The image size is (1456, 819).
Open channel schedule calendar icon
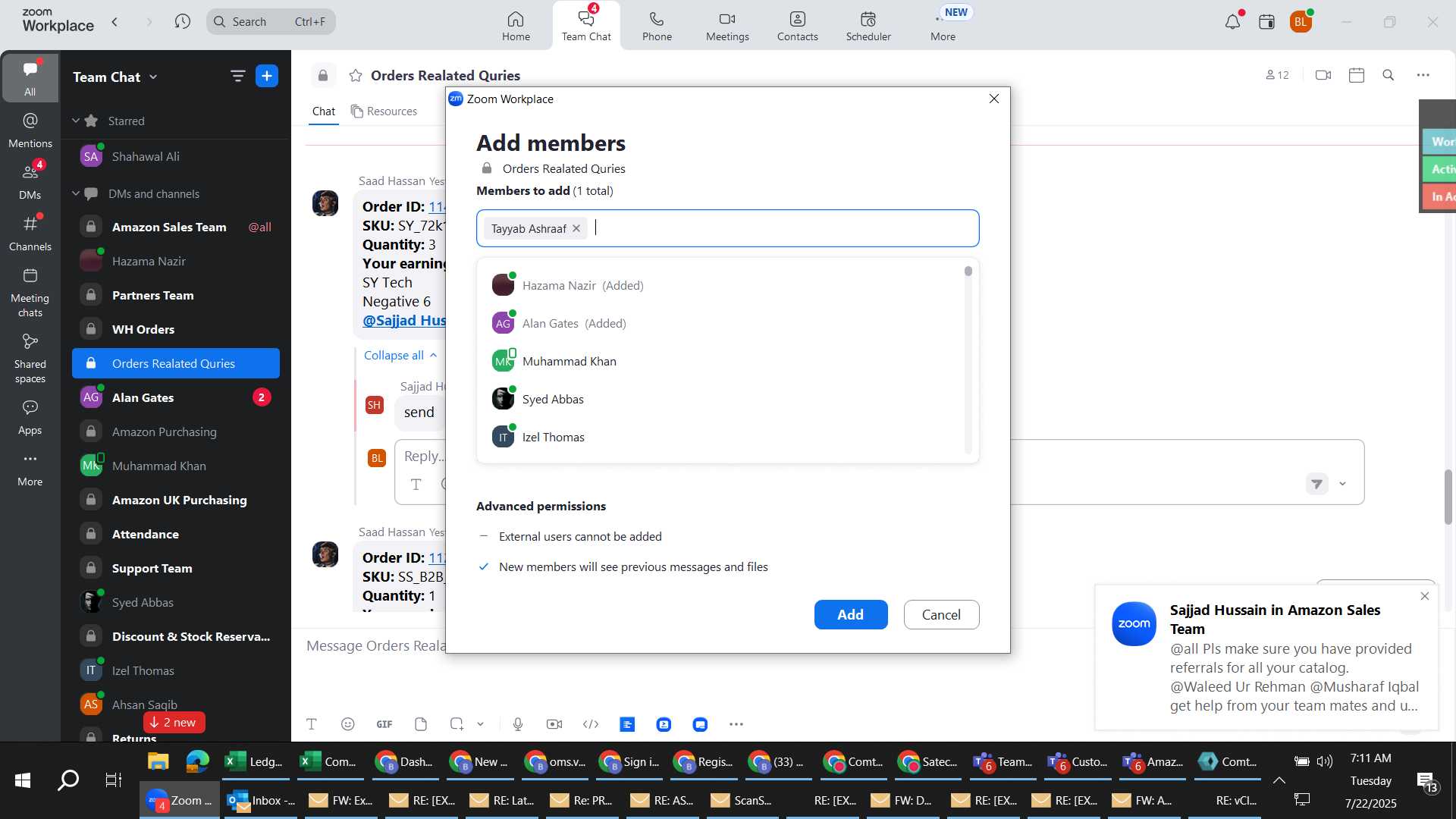point(1357,75)
